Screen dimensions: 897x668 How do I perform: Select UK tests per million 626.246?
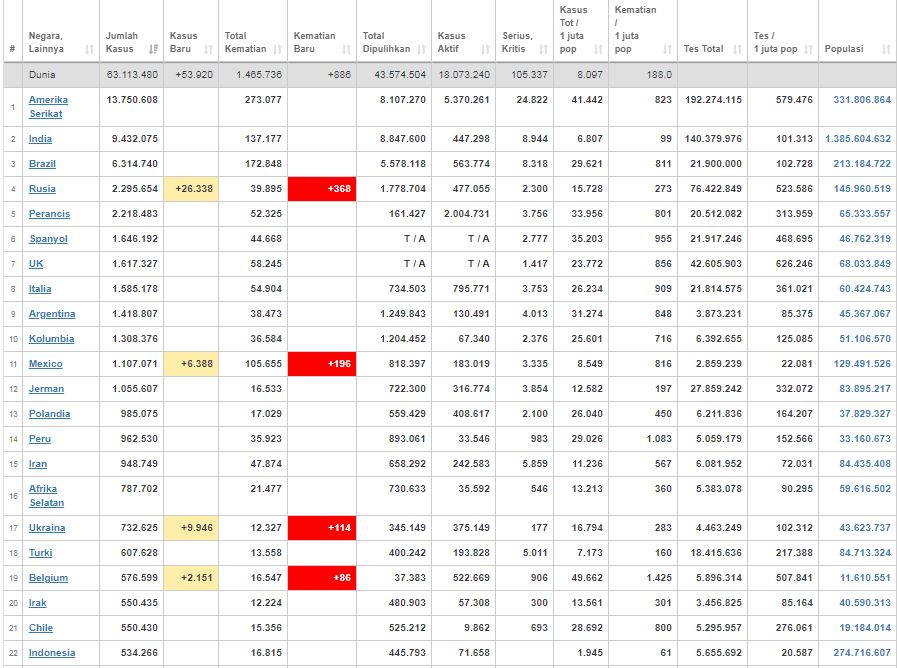794,264
